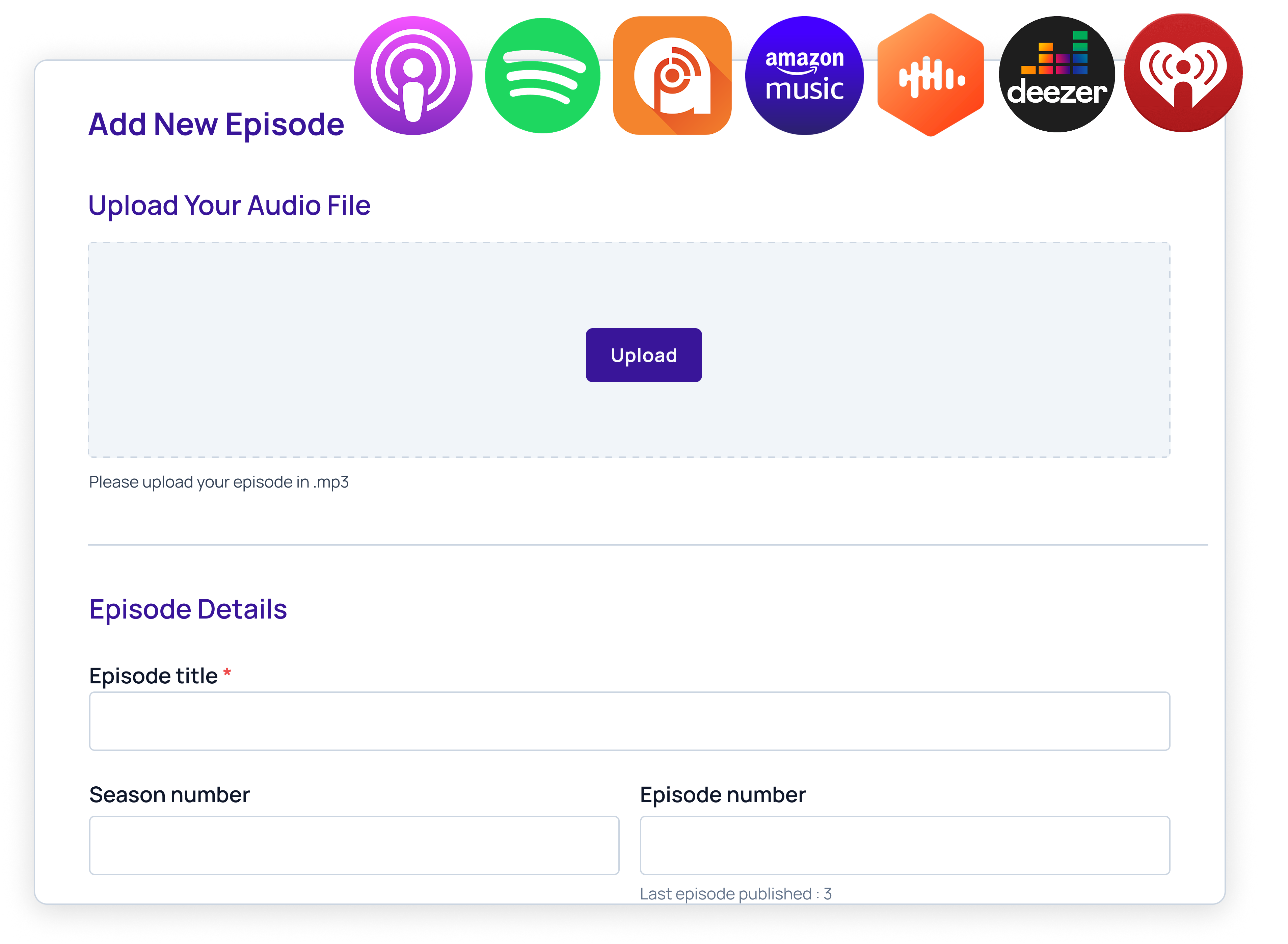Focus the Episode title input field
This screenshot has width=1288, height=944.
coord(629,721)
